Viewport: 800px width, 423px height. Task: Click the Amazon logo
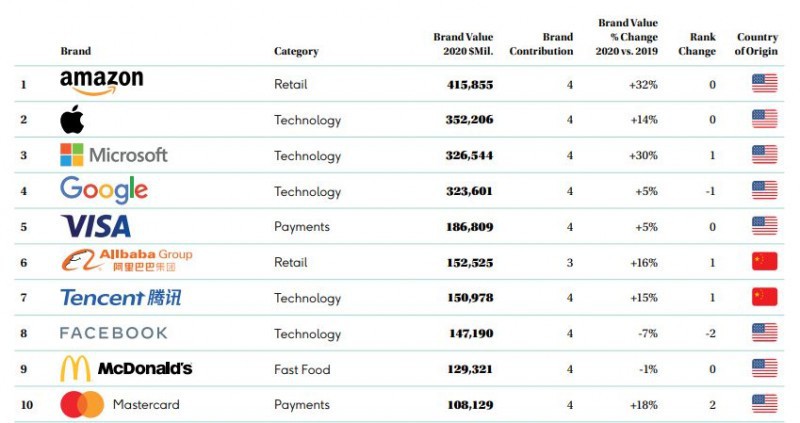click(101, 83)
